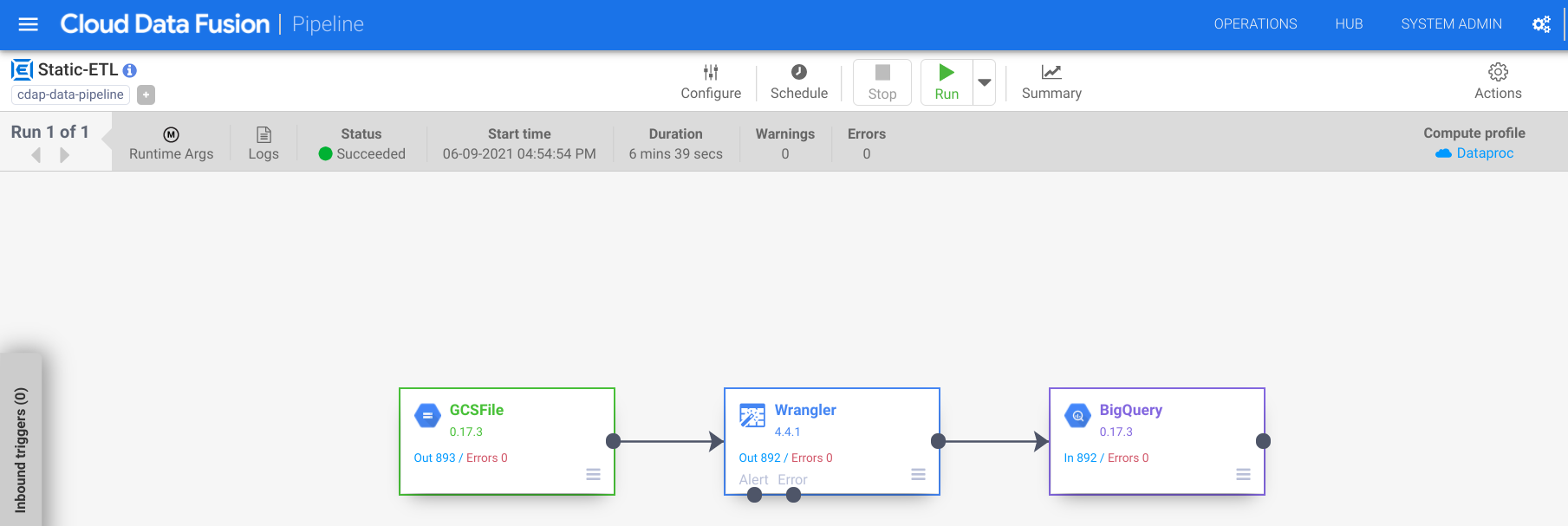This screenshot has width=1568, height=526.
Task: Click Wrangler version 4.4.1
Action: (x=787, y=432)
